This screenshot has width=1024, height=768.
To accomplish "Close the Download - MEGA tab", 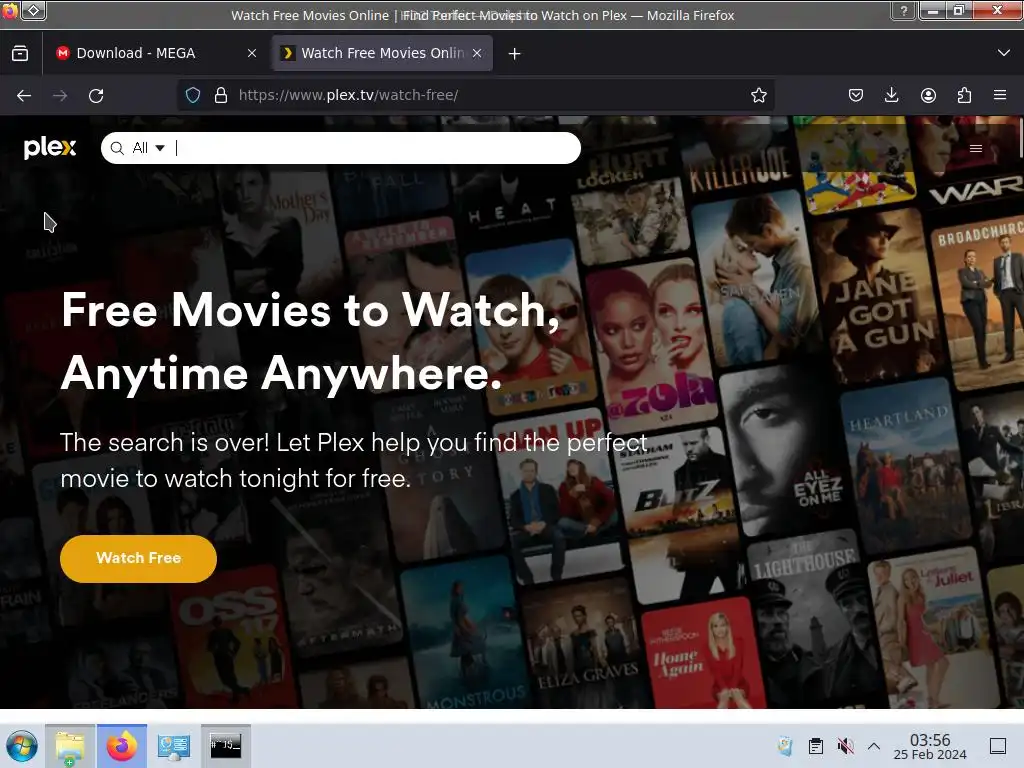I will (252, 53).
